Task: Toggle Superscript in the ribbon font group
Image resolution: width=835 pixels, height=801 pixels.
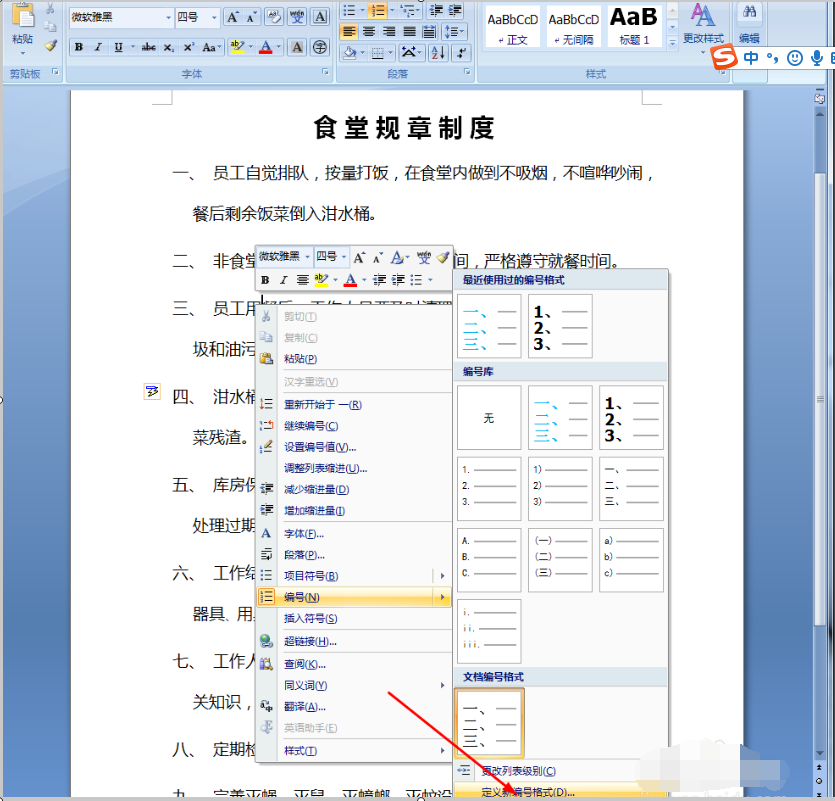Action: tap(189, 47)
